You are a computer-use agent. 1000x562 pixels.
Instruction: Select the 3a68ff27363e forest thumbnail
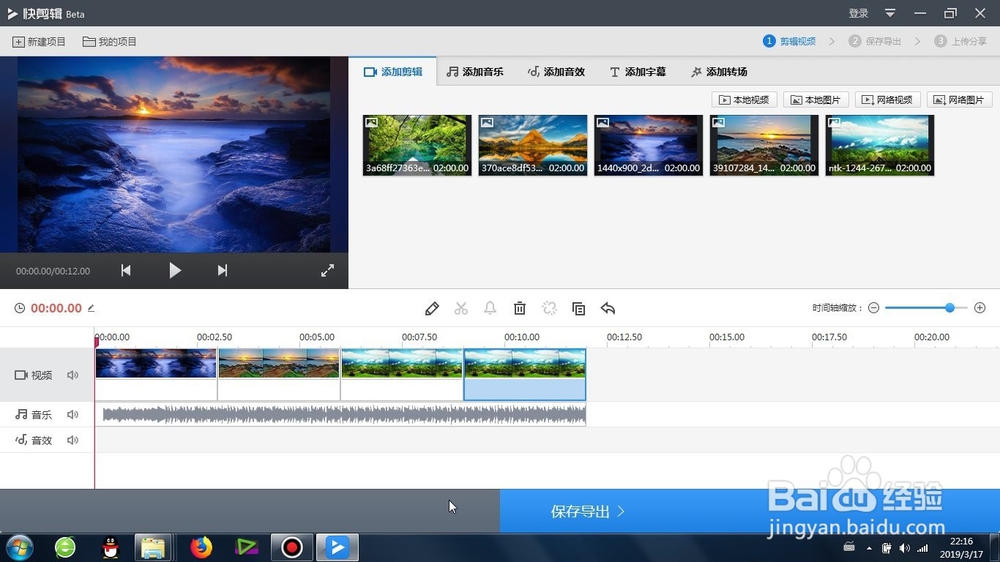417,145
